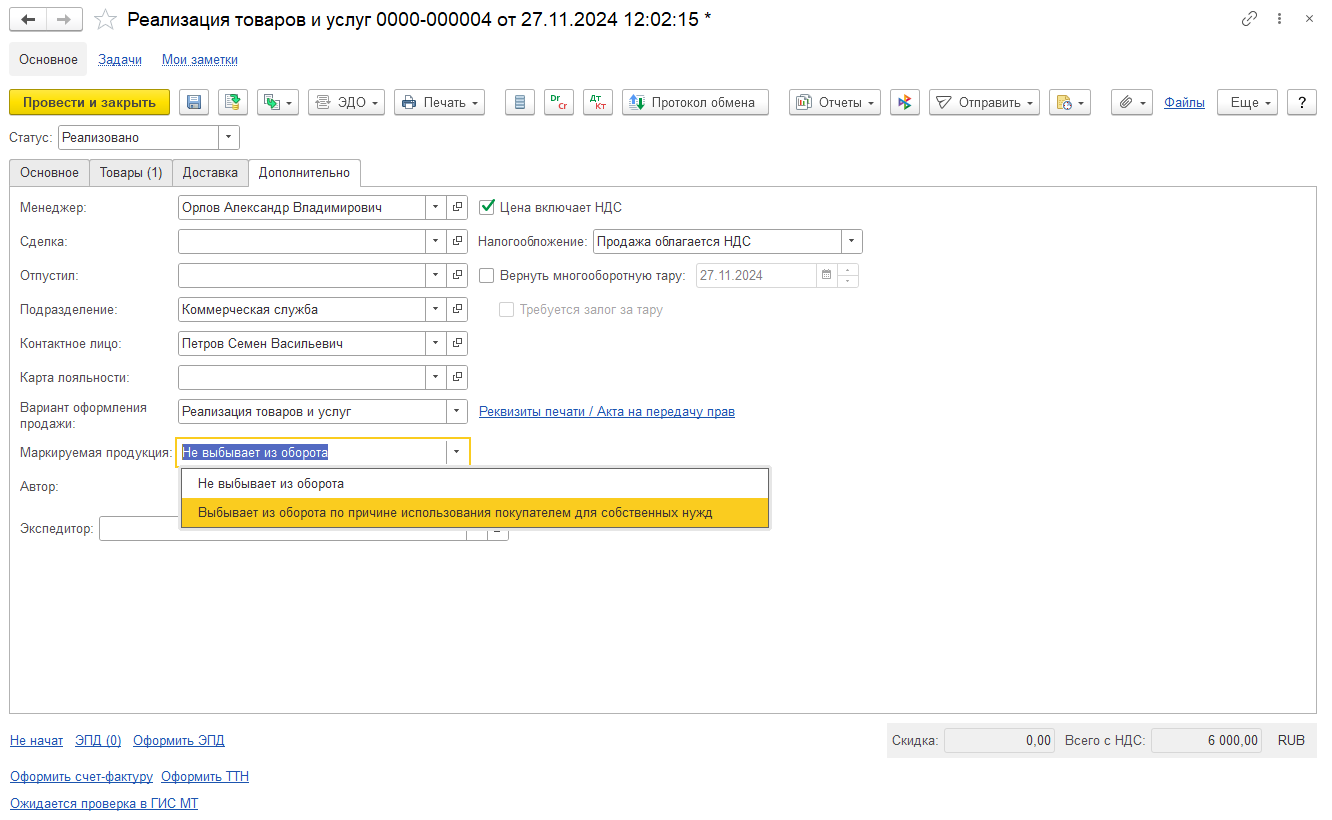Expand the Отпустил dropdown arrow

pos(436,275)
